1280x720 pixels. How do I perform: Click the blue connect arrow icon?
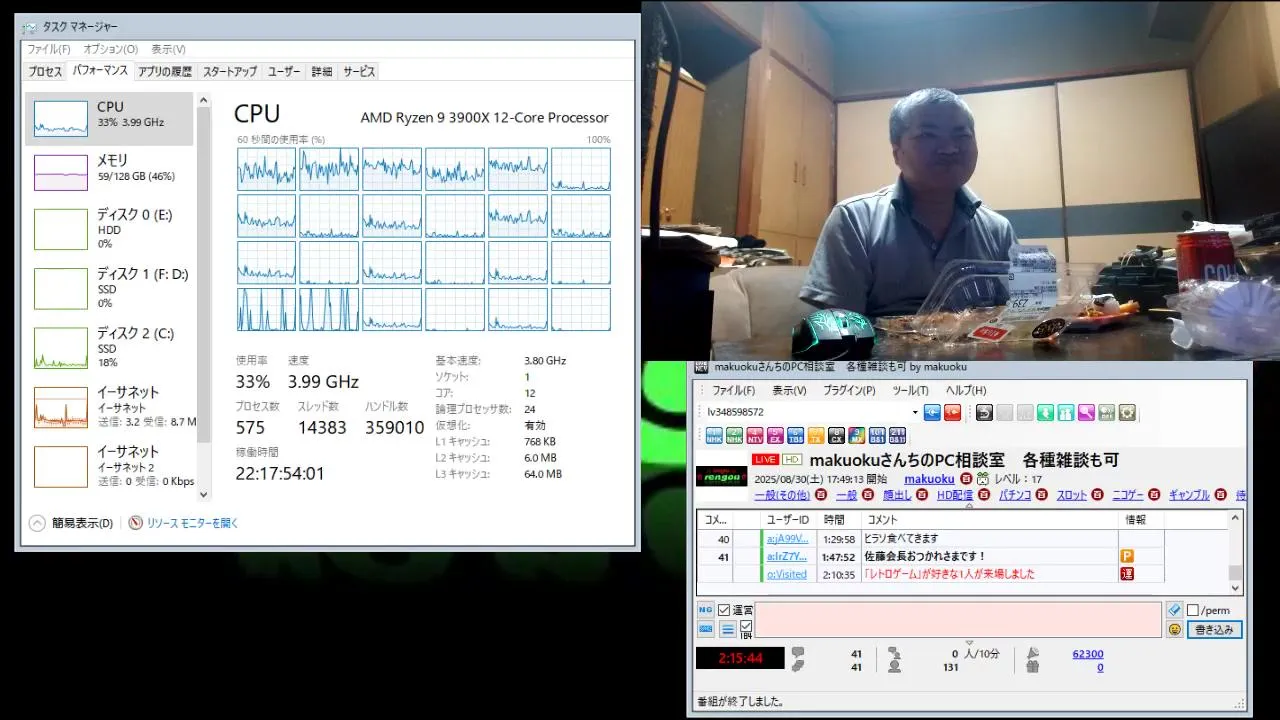tap(932, 412)
